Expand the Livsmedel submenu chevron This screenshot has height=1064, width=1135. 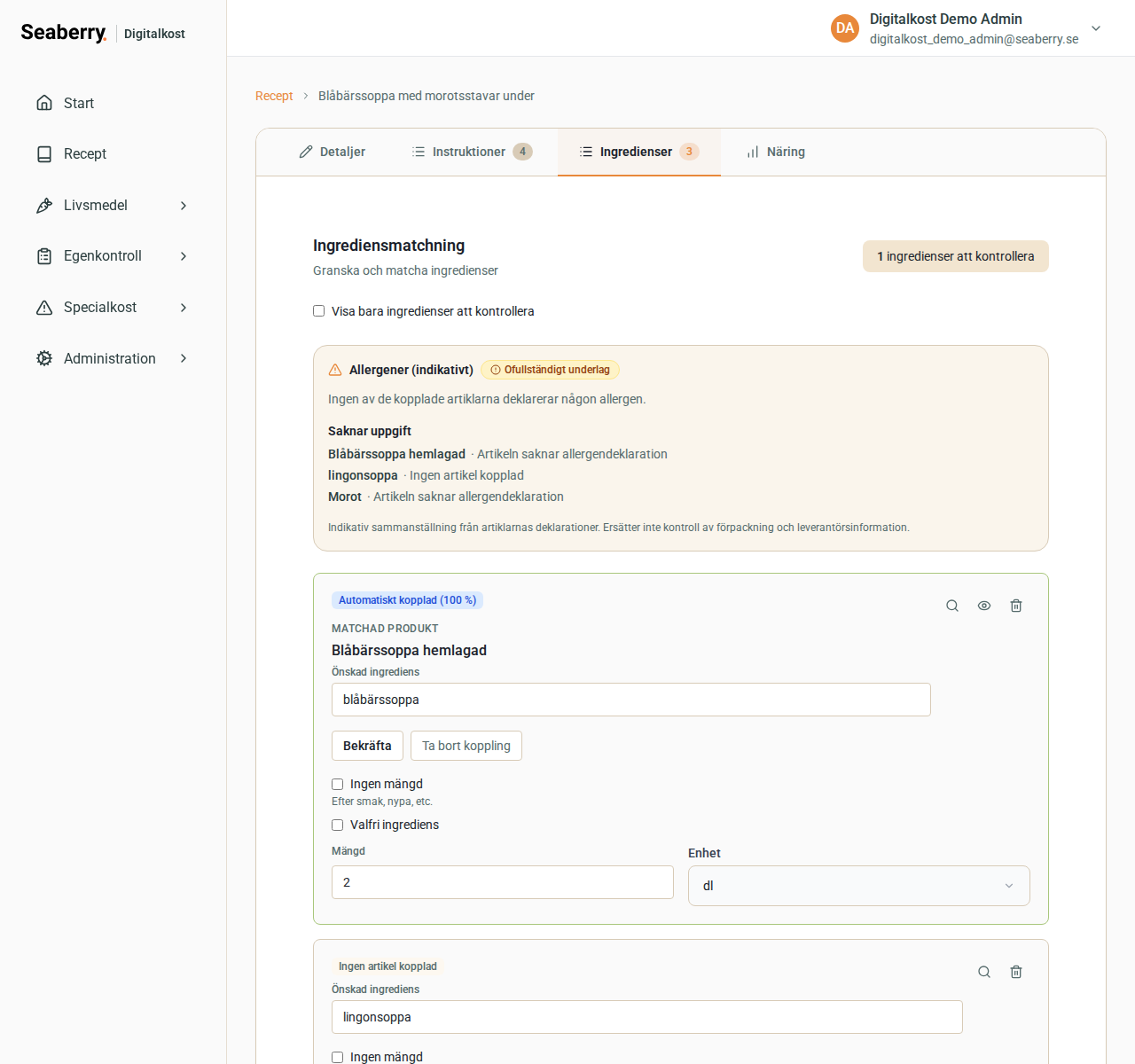(184, 206)
